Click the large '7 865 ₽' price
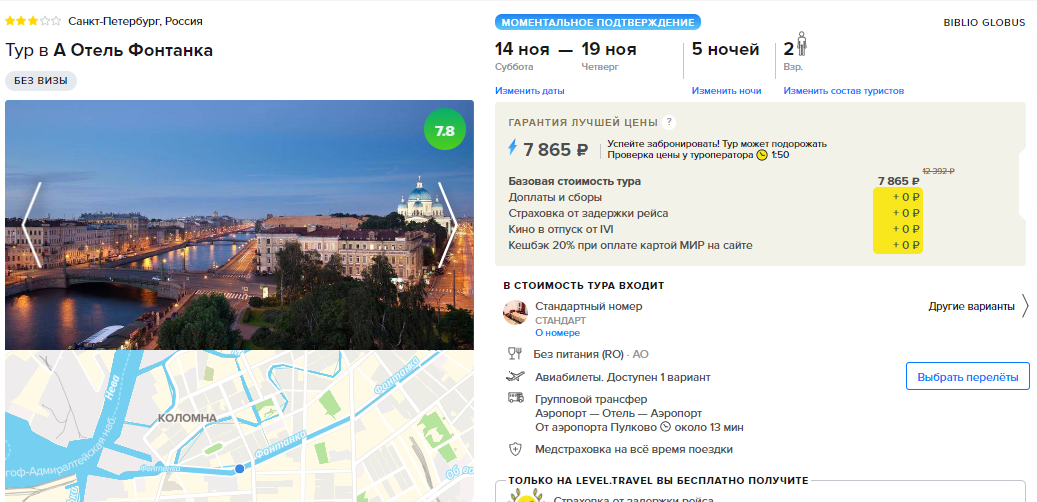 click(556, 149)
